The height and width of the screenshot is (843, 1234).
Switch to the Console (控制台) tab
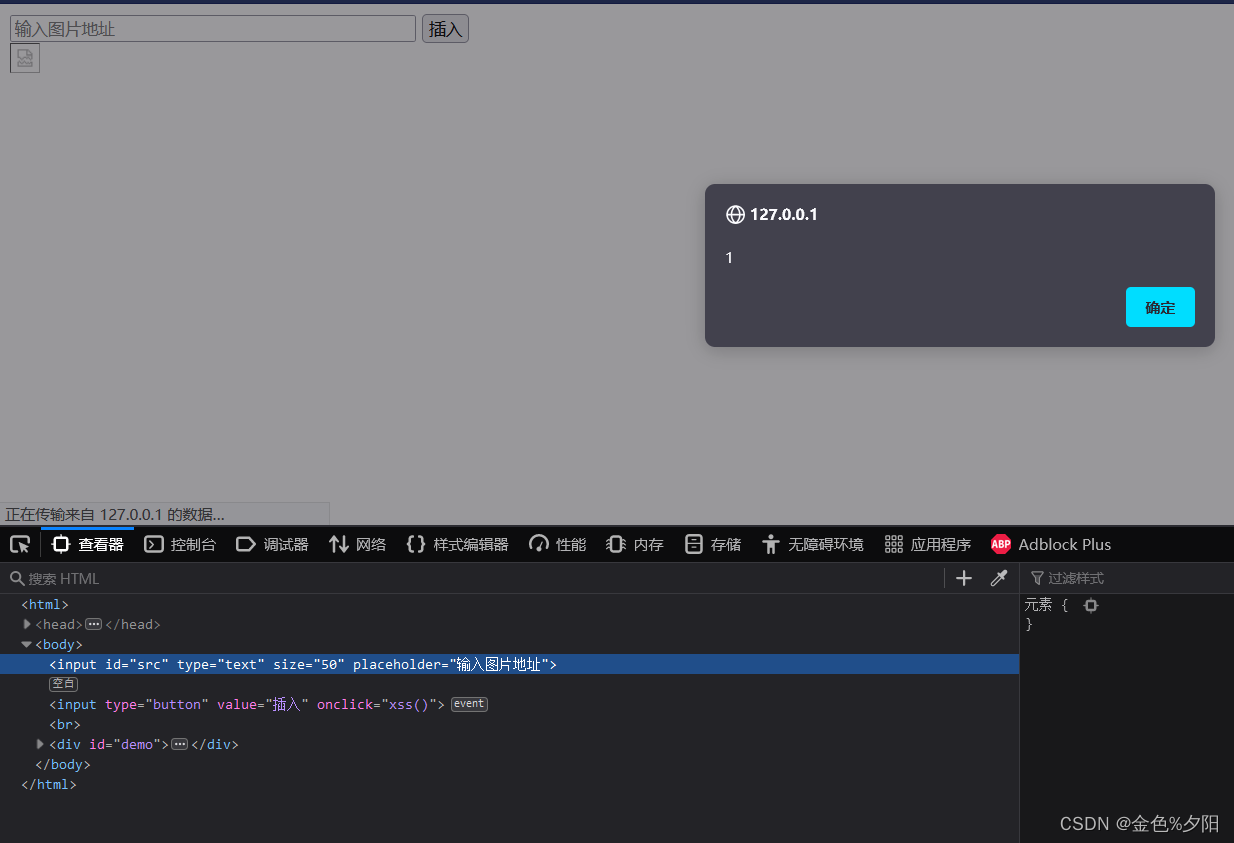click(x=180, y=544)
